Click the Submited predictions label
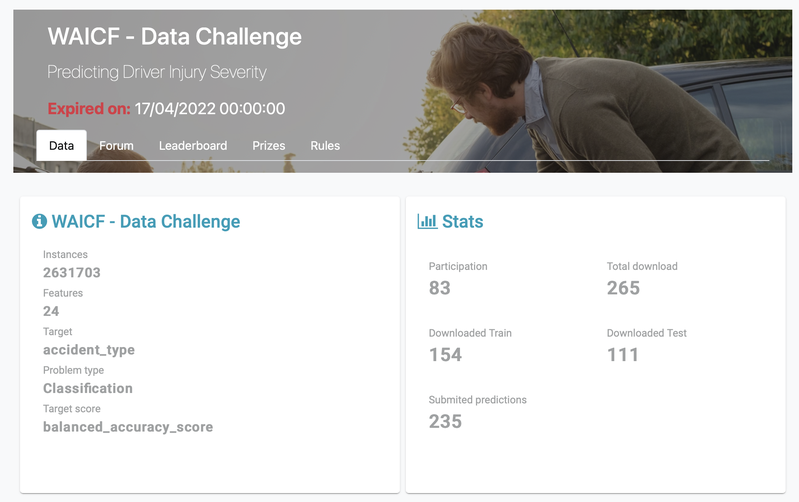Viewport: 799px width, 502px height. click(477, 400)
